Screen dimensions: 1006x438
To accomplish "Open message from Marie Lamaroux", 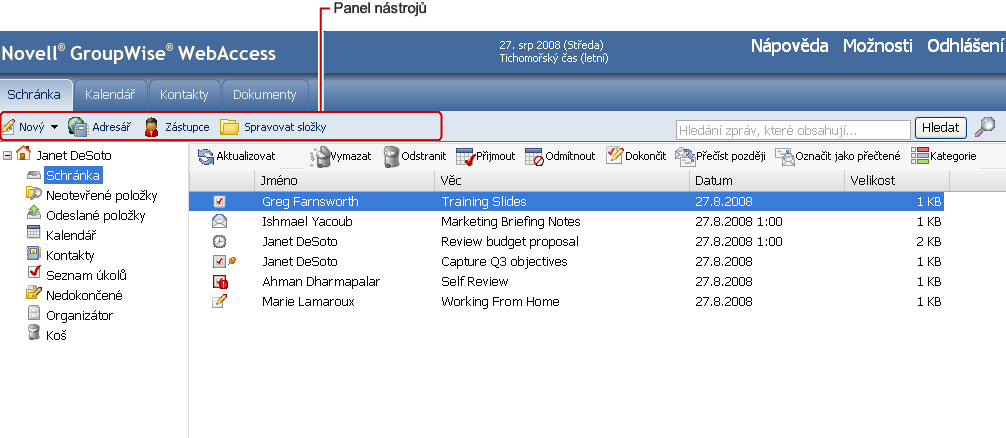I will coord(309,301).
